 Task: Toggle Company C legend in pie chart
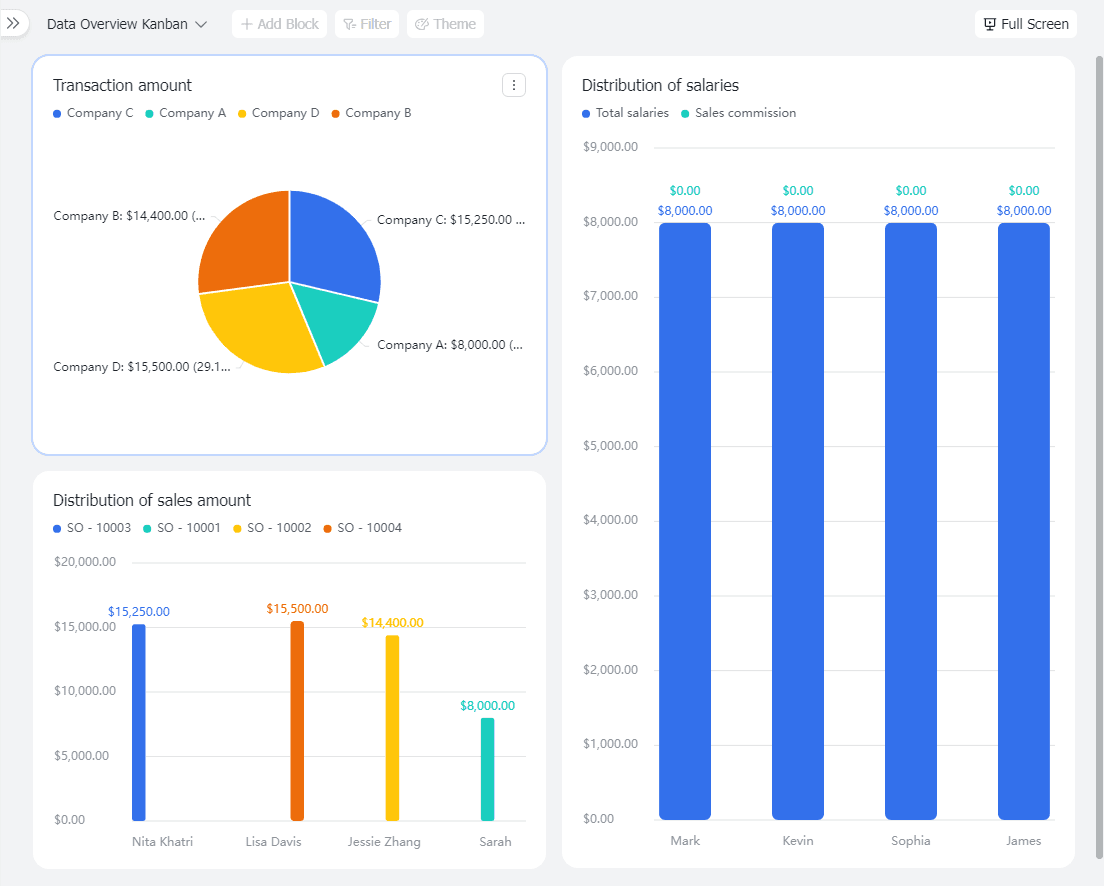click(x=93, y=113)
